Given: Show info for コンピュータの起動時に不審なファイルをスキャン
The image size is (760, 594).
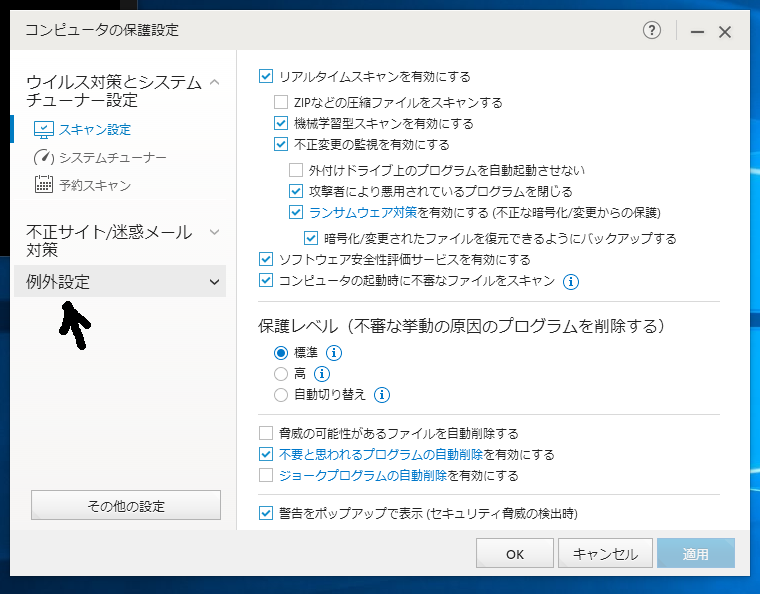Looking at the screenshot, I should click(570, 281).
